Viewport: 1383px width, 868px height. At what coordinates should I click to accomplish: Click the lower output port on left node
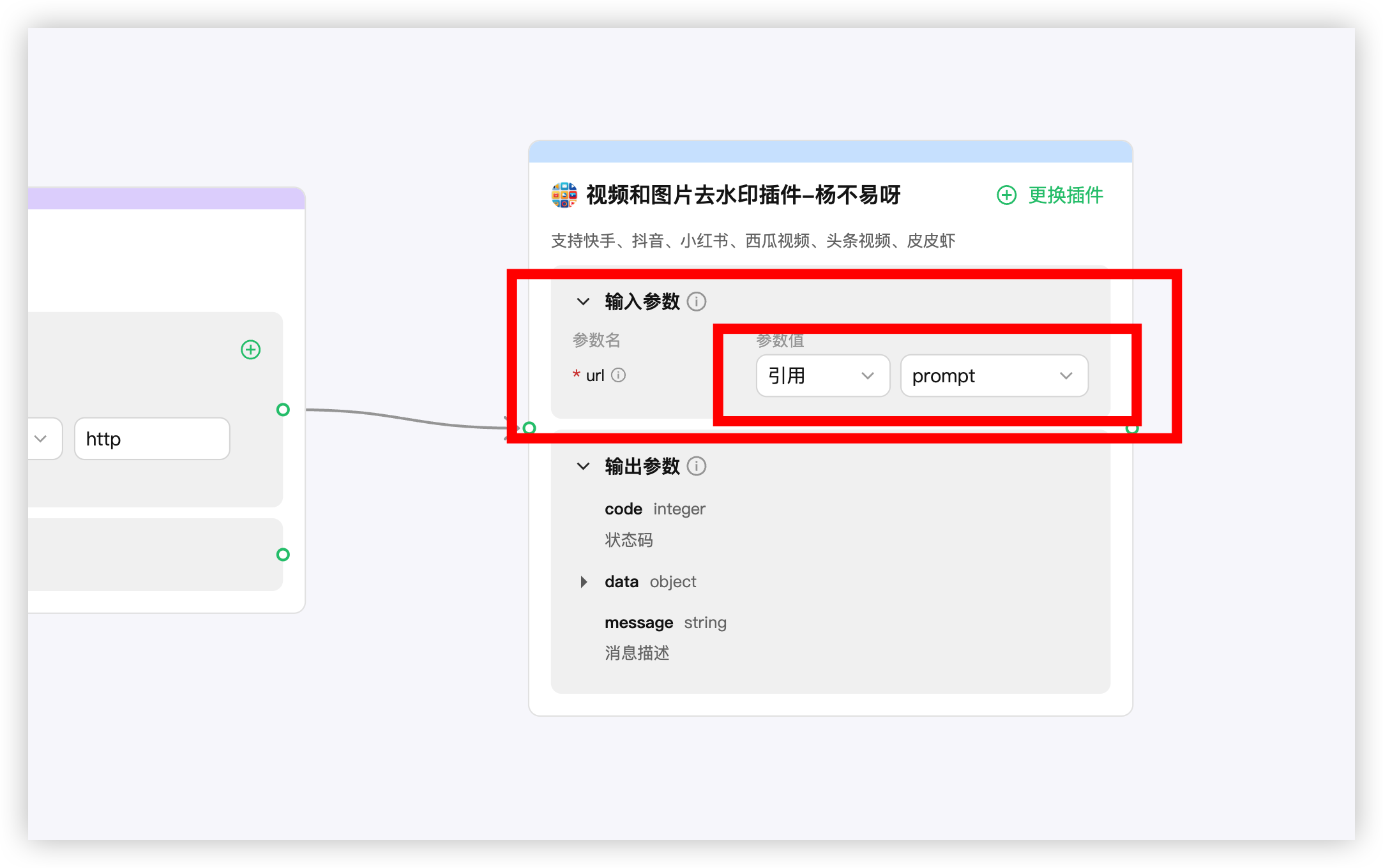click(x=283, y=555)
